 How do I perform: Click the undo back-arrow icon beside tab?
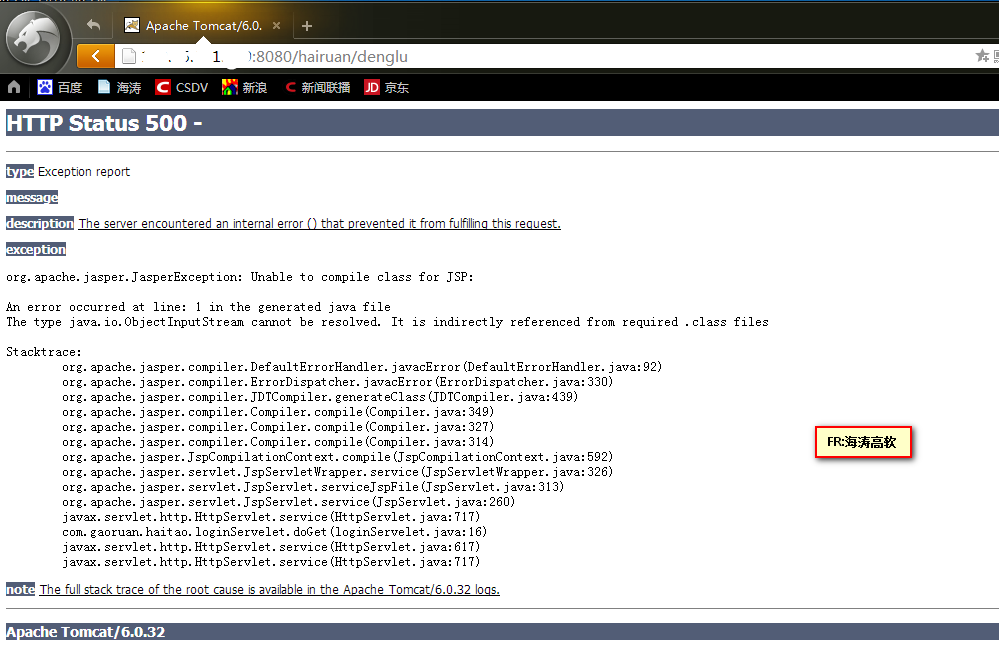point(94,25)
